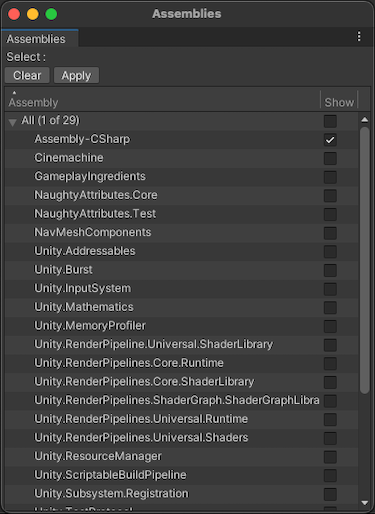This screenshot has height=514, width=375.
Task: Click the scrollbar down arrow
Action: [365, 503]
